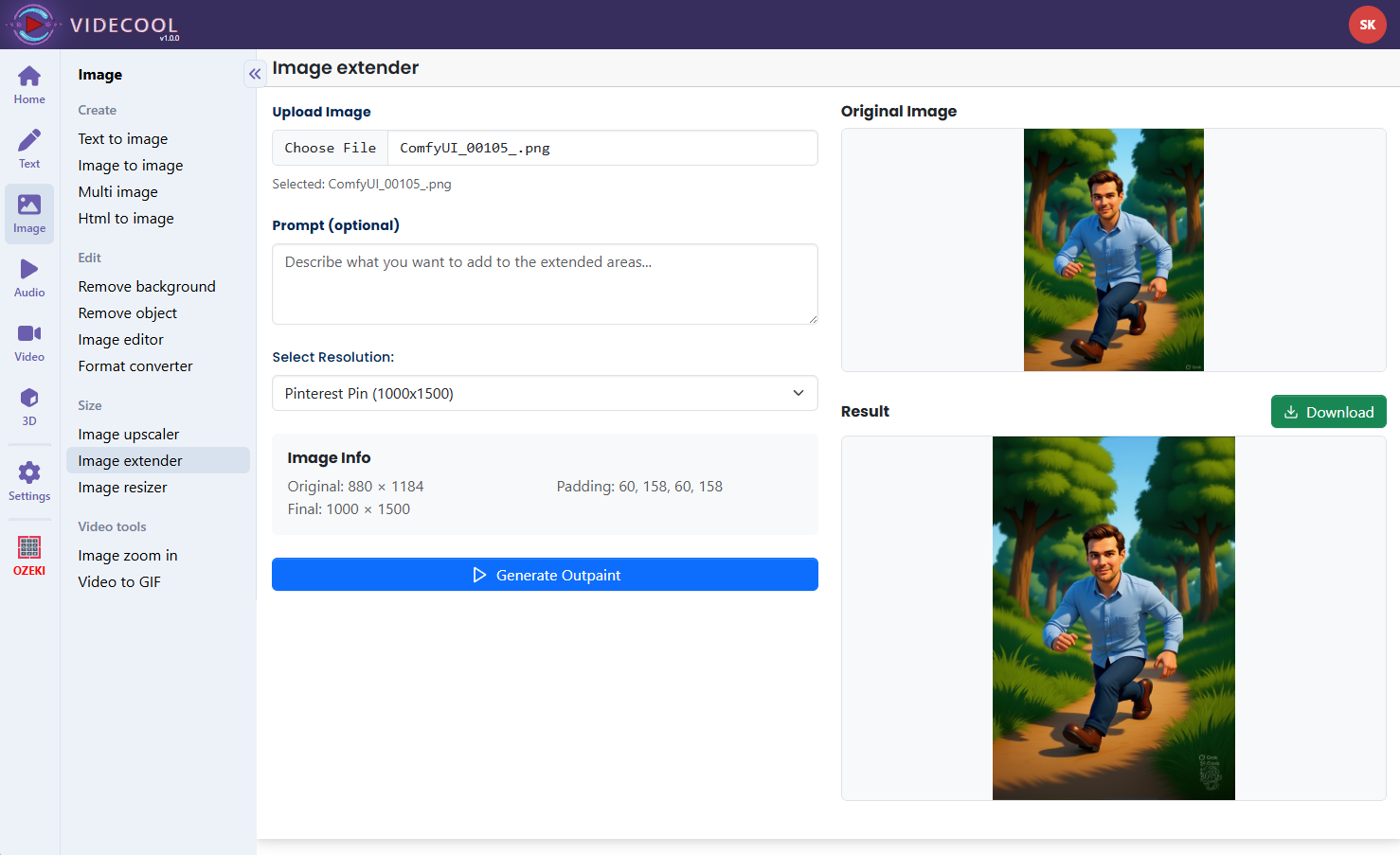
Task: Open the Settings gear icon
Action: coord(29,481)
